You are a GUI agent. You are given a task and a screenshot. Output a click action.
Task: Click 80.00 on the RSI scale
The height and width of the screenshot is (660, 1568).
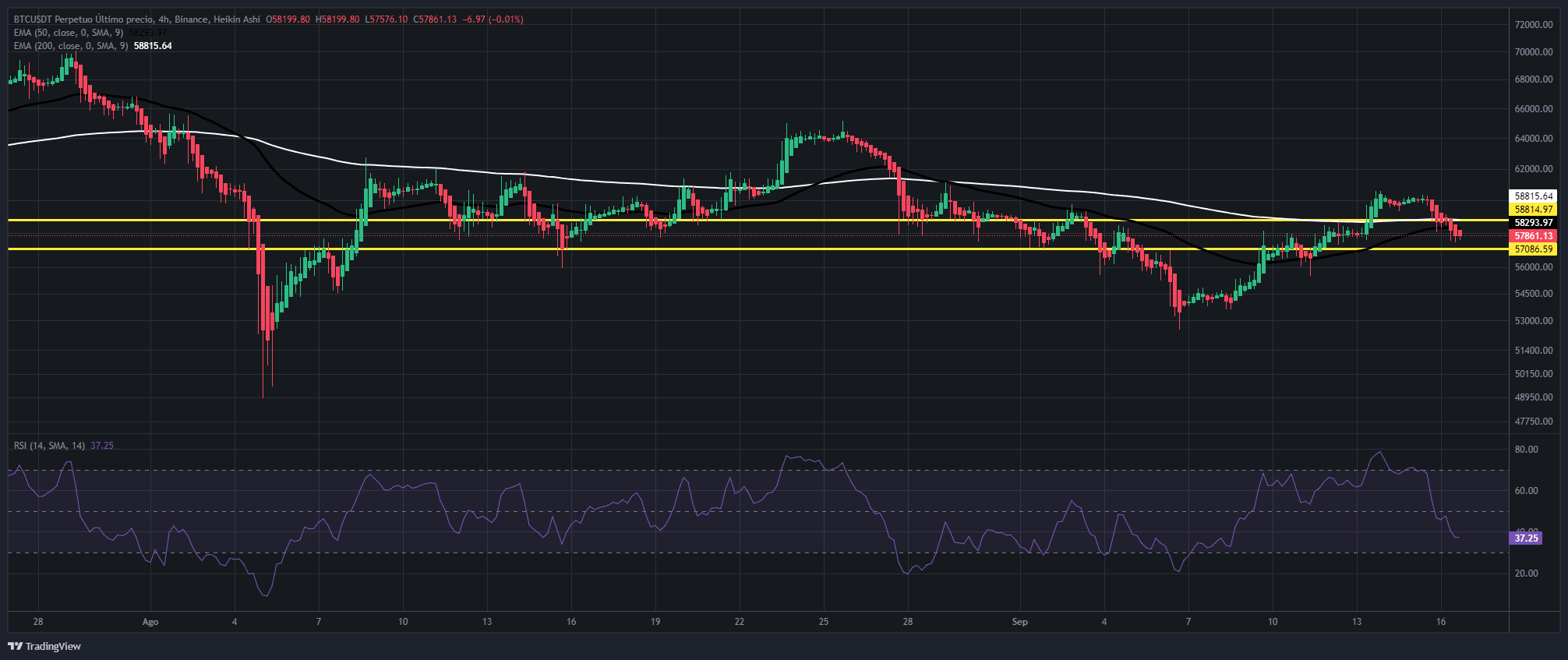(1526, 450)
